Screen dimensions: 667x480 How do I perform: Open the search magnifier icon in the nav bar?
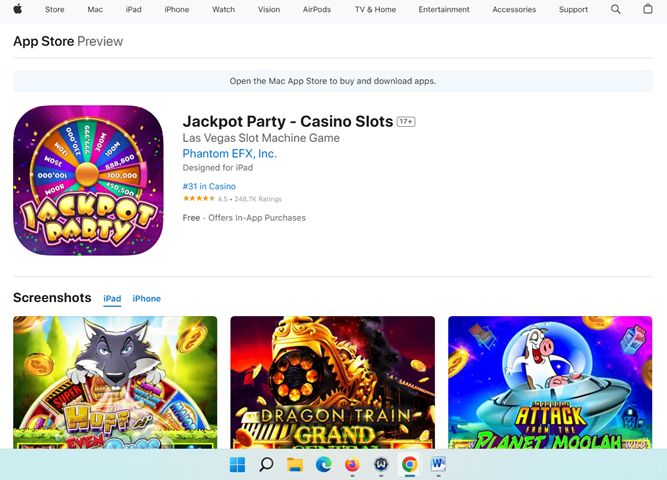coord(615,9)
